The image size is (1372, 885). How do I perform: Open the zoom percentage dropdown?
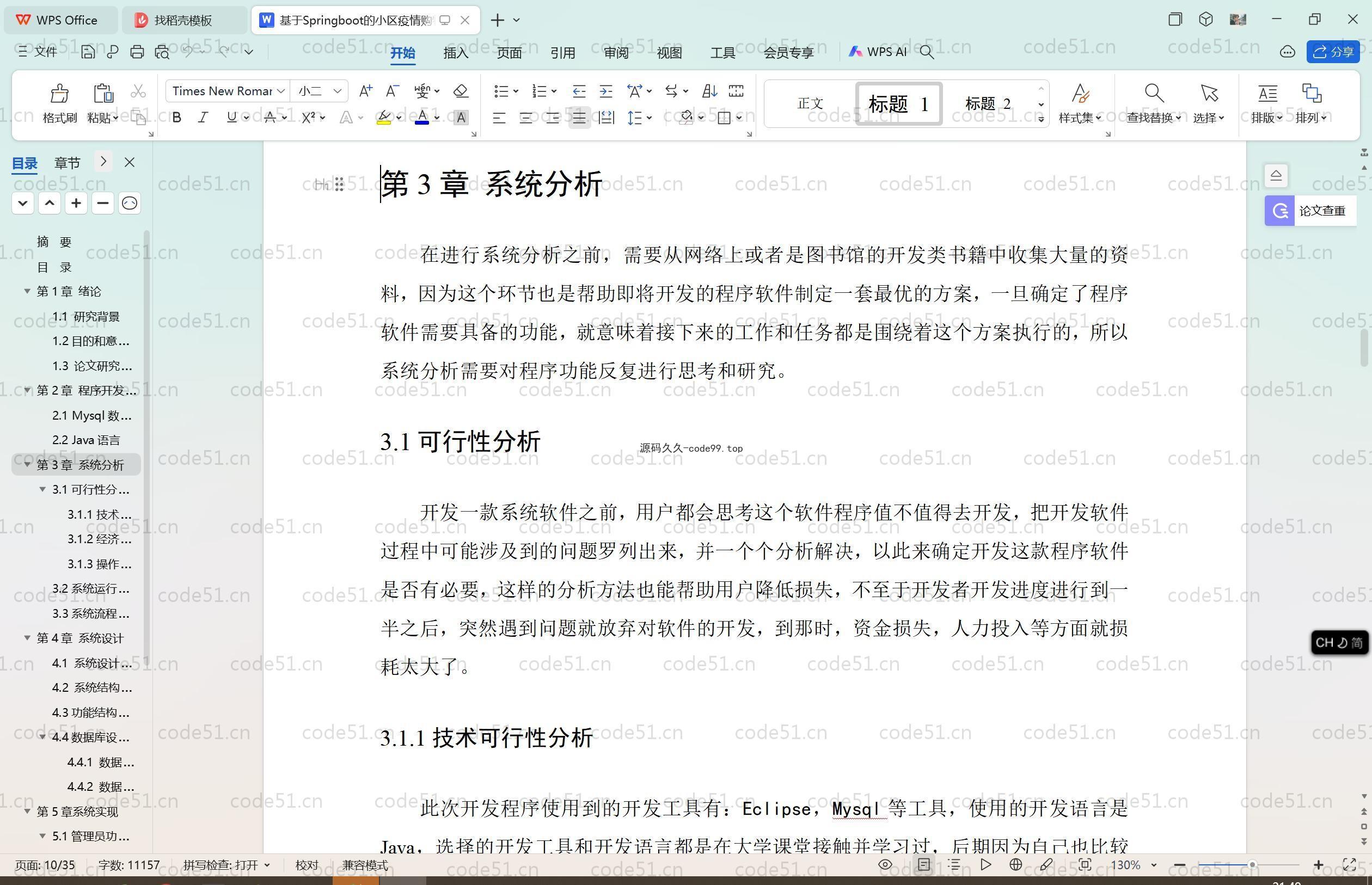(x=1154, y=865)
